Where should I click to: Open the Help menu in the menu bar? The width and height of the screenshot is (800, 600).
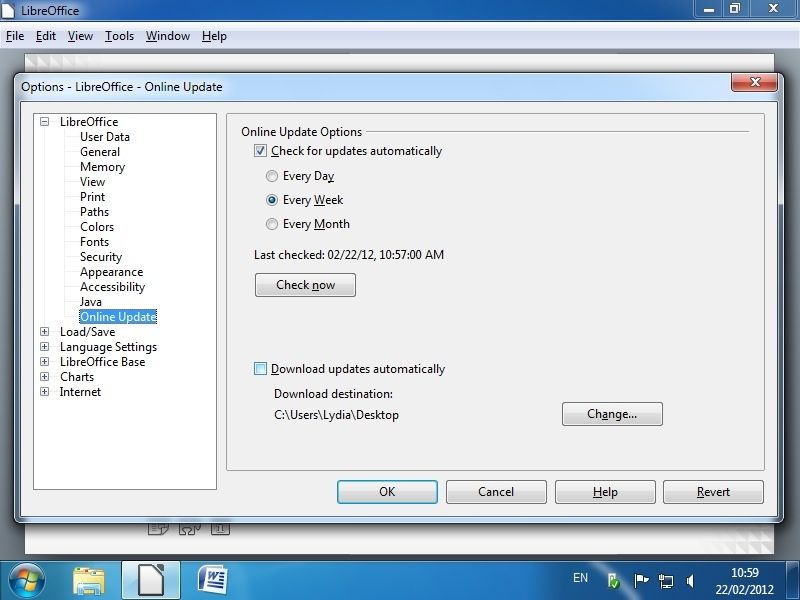(214, 36)
